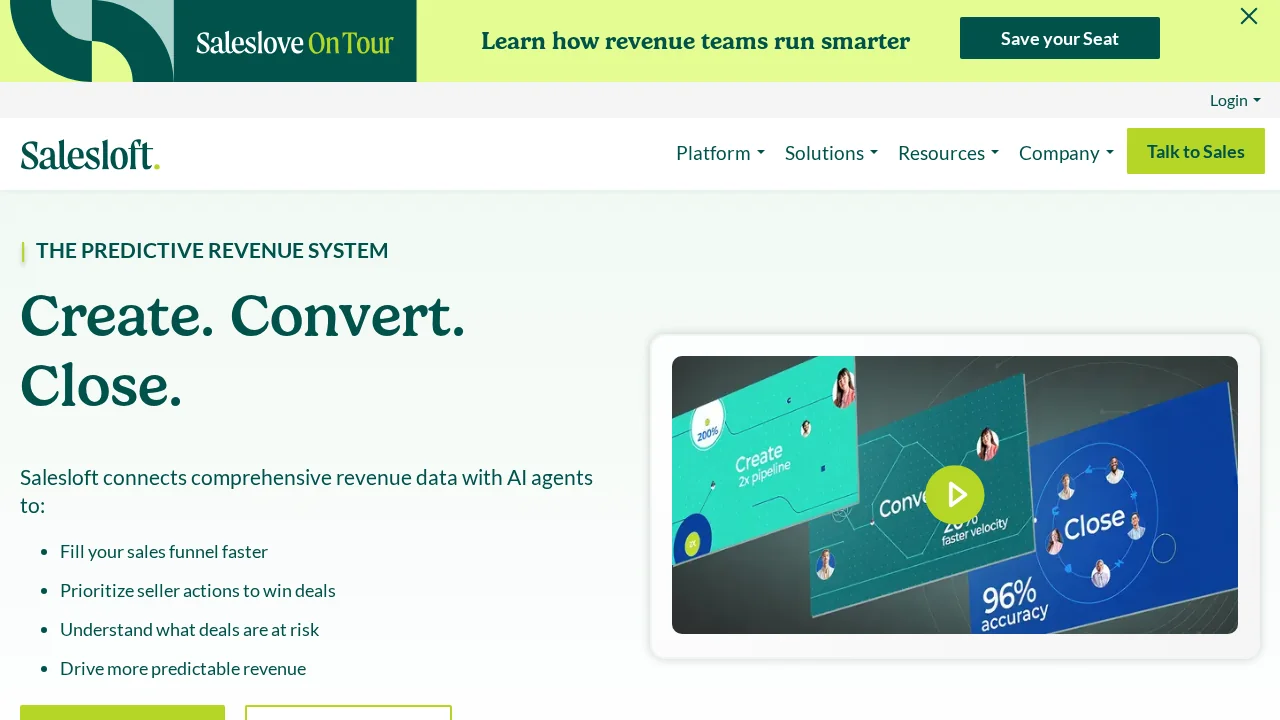Click the Talk to Sales button
The image size is (1280, 720).
(x=1196, y=151)
